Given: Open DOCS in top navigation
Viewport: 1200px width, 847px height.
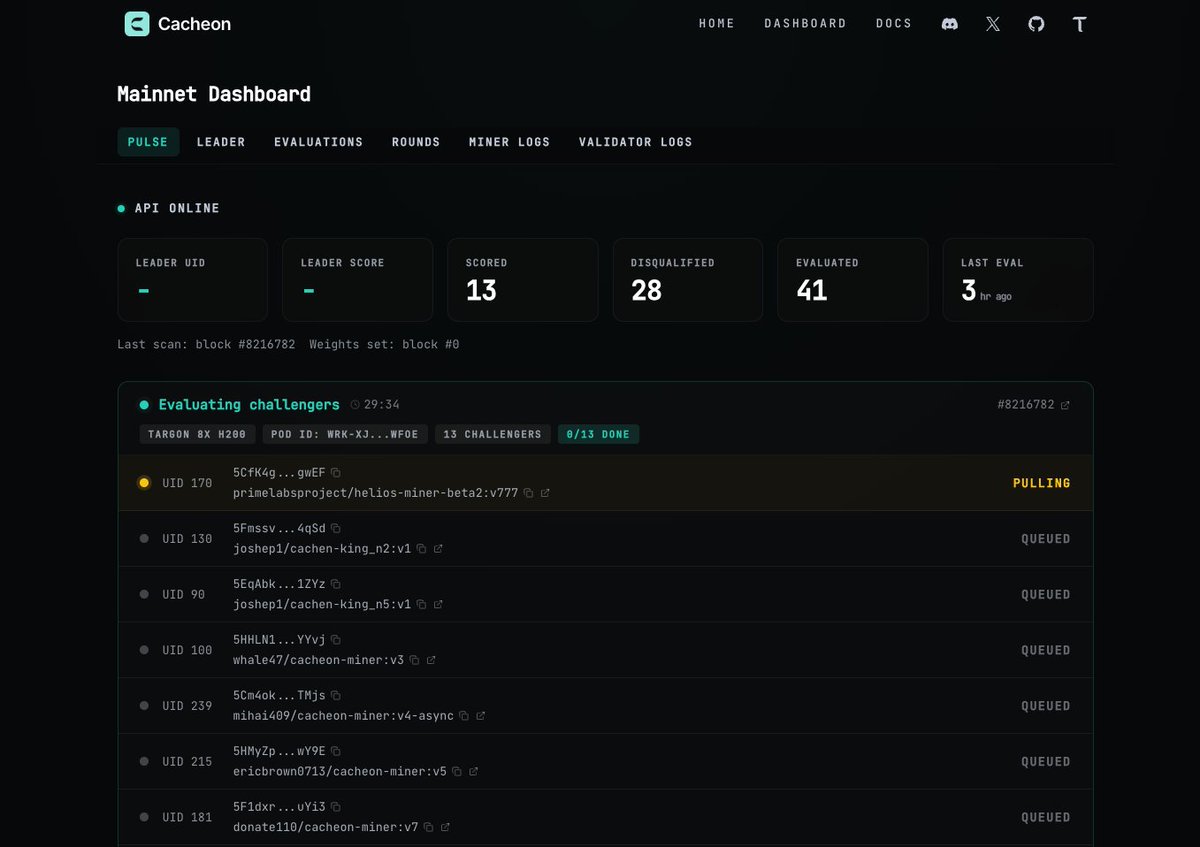Looking at the screenshot, I should pyautogui.click(x=894, y=24).
